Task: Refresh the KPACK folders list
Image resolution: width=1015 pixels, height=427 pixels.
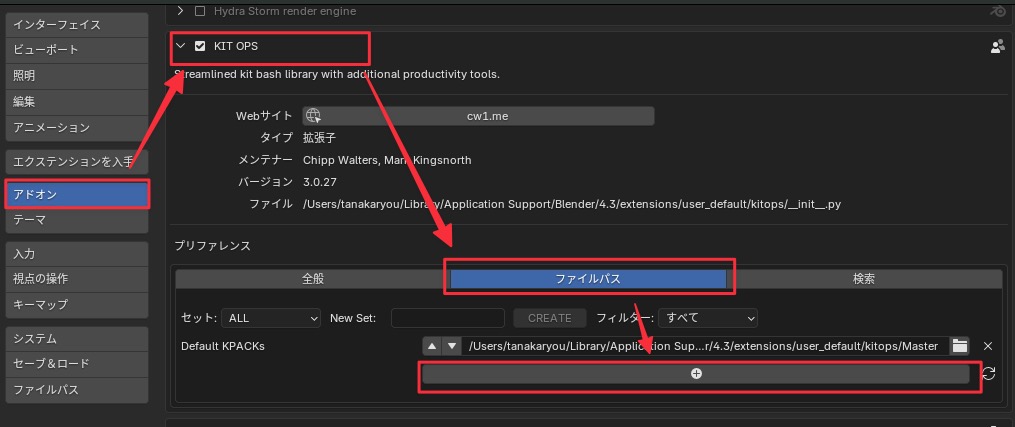Action: pyautogui.click(x=988, y=373)
